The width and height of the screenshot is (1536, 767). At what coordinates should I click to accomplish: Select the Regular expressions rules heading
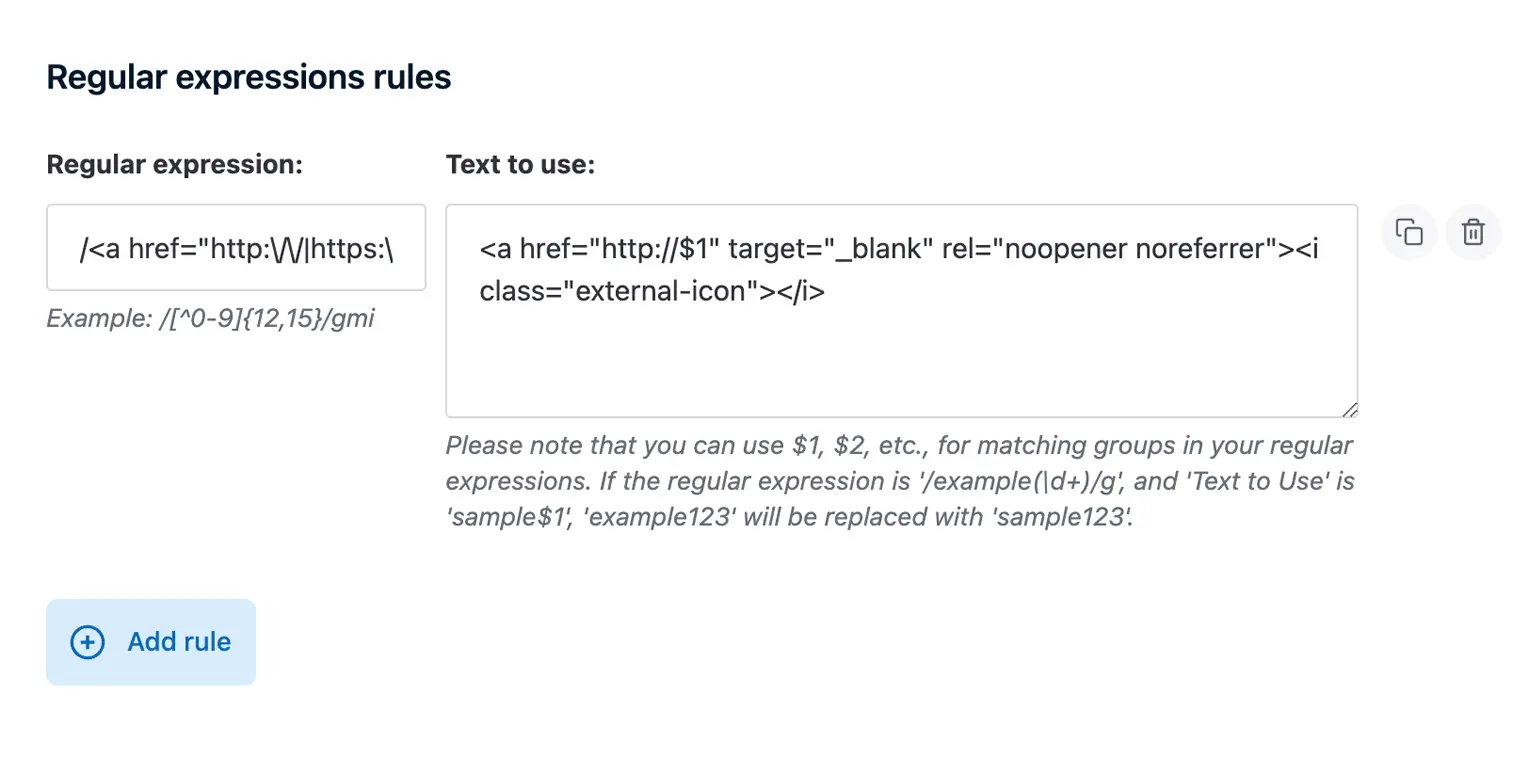pos(249,76)
